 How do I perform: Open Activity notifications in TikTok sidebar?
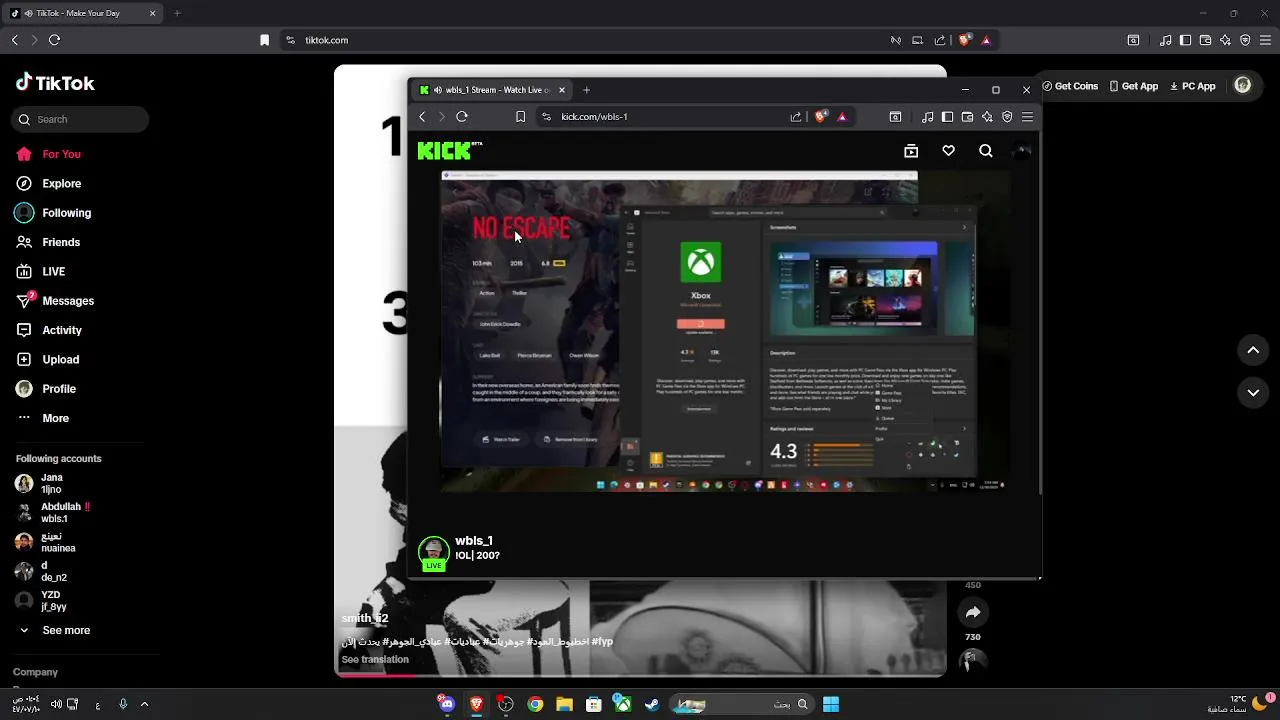[49, 330]
